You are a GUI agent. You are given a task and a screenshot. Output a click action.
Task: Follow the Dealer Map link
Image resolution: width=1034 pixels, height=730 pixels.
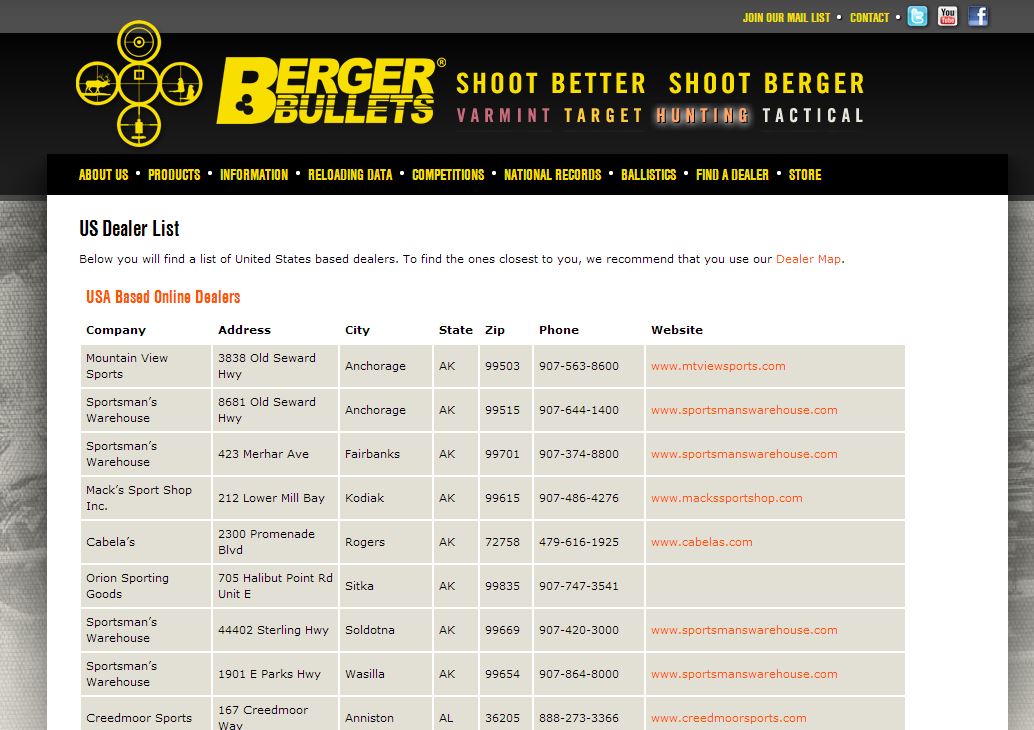(808, 259)
